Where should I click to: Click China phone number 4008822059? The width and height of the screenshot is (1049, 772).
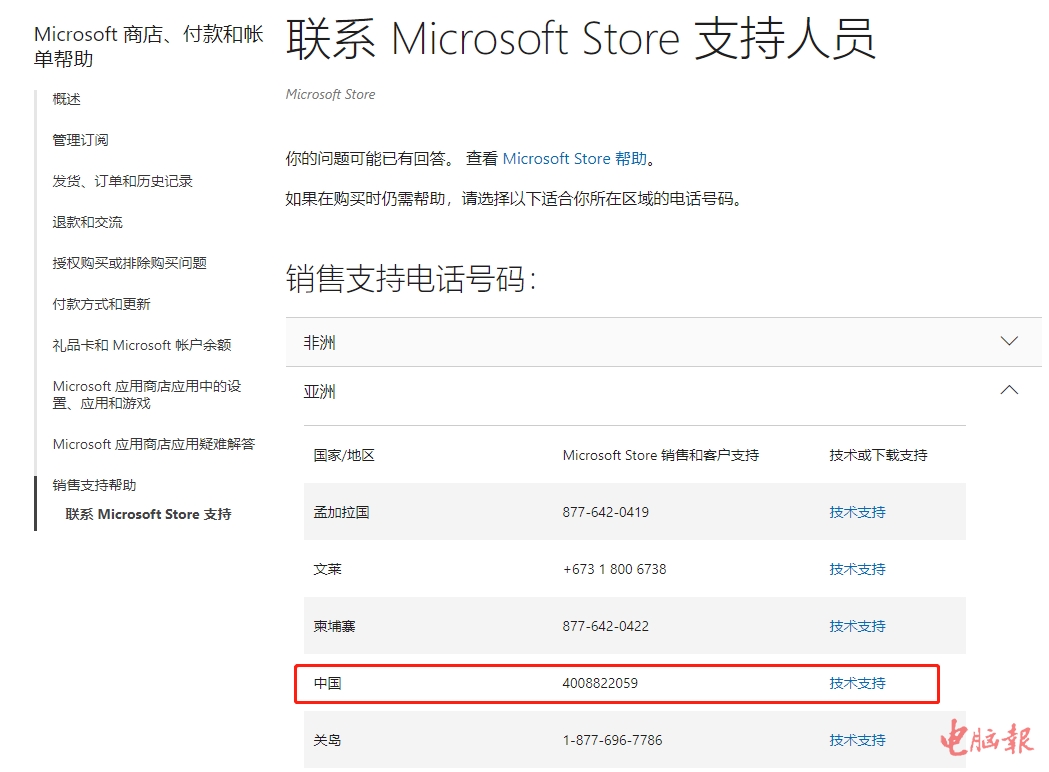[x=600, y=683]
